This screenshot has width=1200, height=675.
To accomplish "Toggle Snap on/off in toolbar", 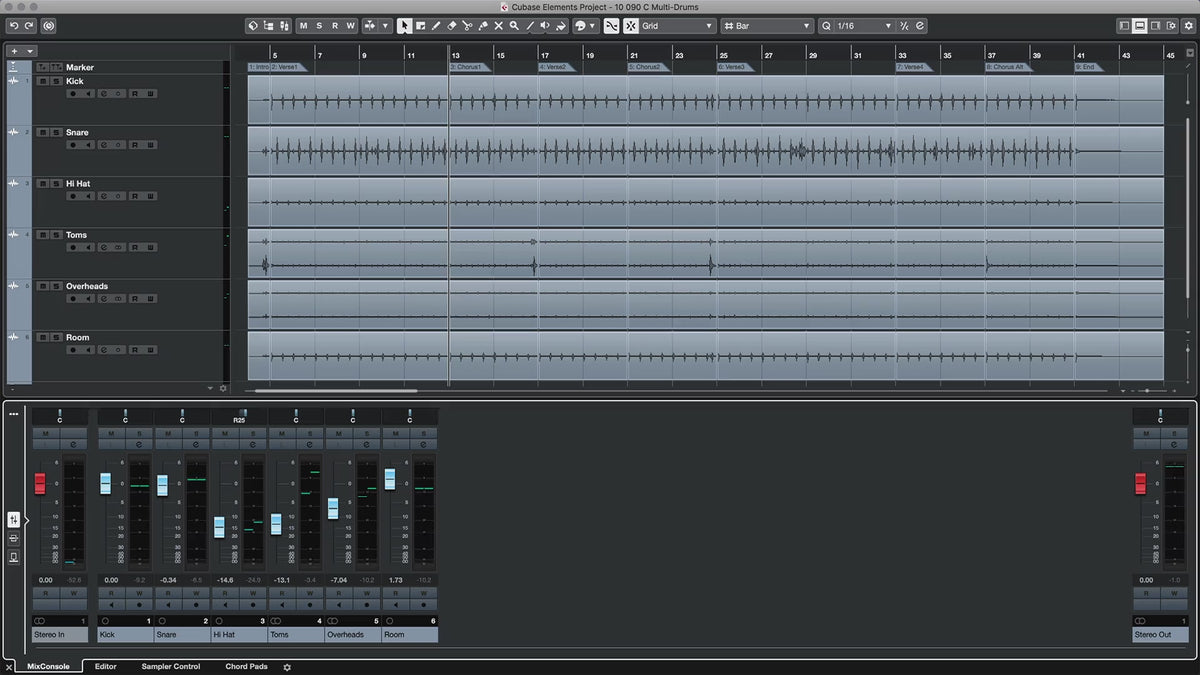I will tap(611, 26).
